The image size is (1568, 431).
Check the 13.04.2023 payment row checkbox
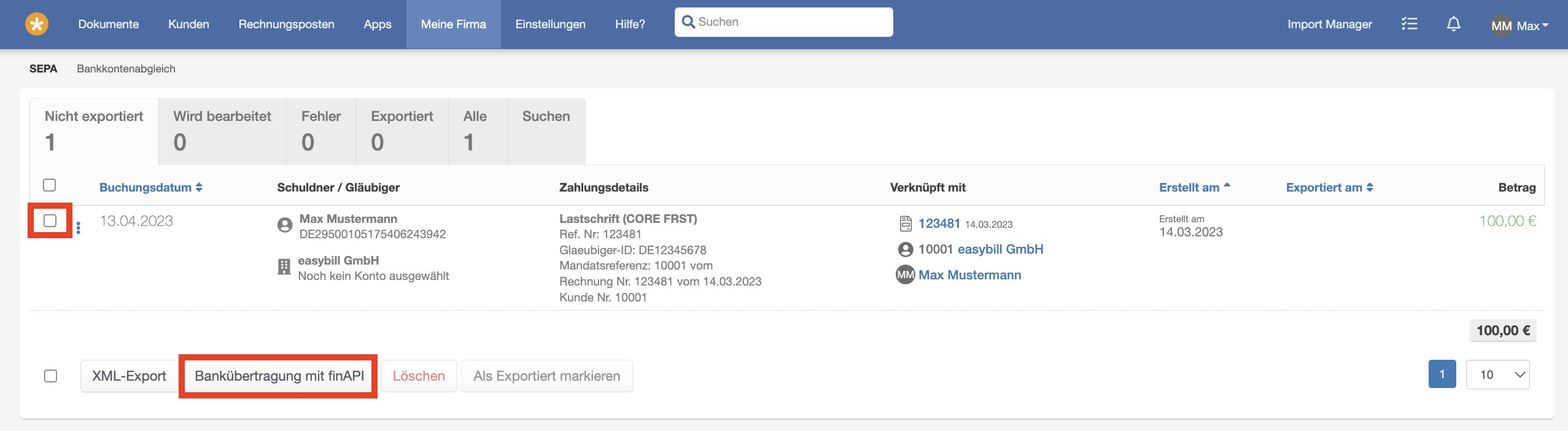pyautogui.click(x=50, y=220)
